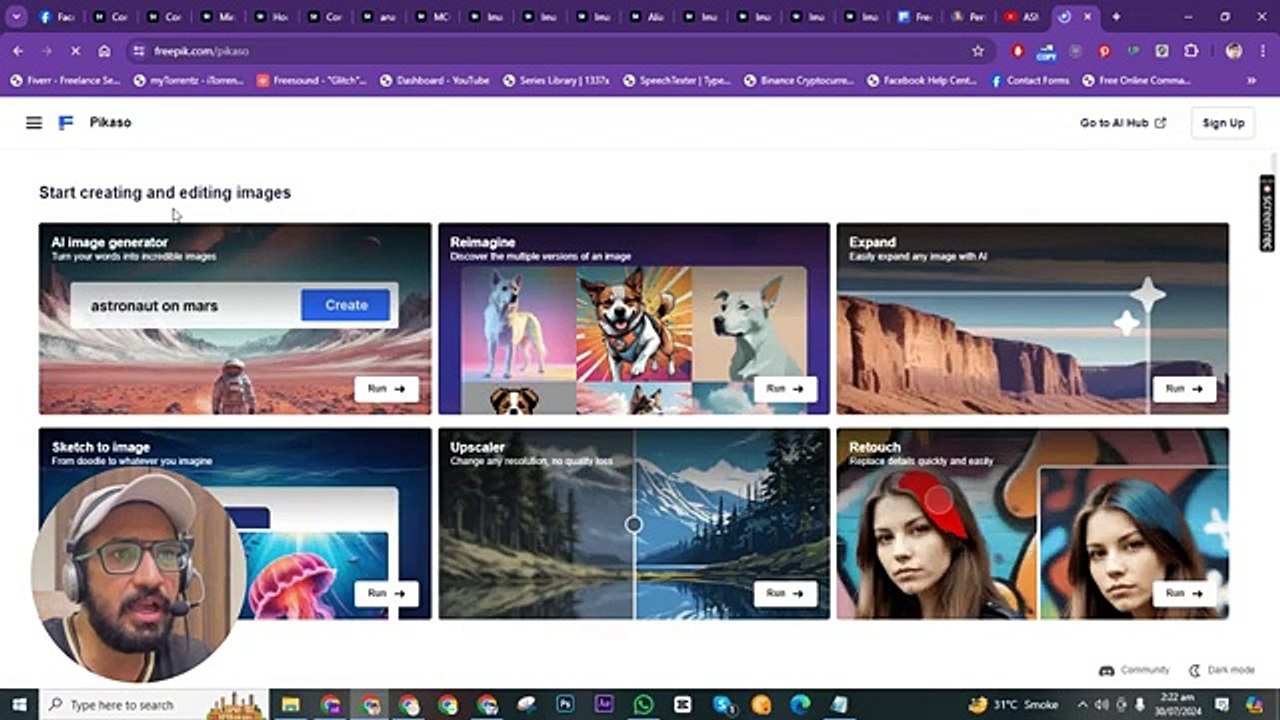Switch to the Free tab
The height and width of the screenshot is (720, 1280).
(x=915, y=17)
